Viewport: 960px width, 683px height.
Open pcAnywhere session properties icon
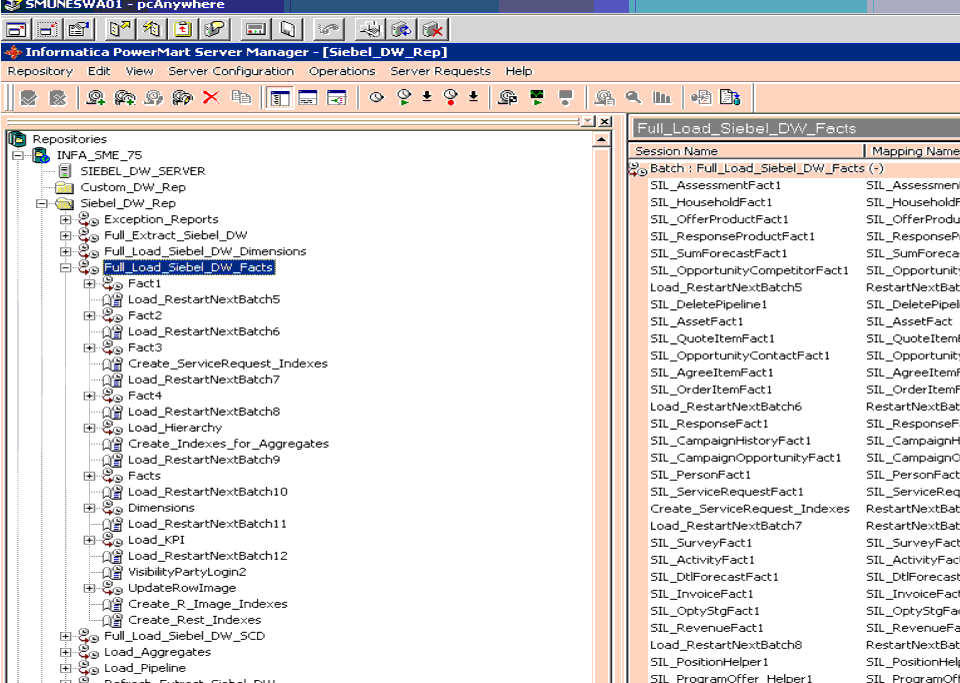78,29
